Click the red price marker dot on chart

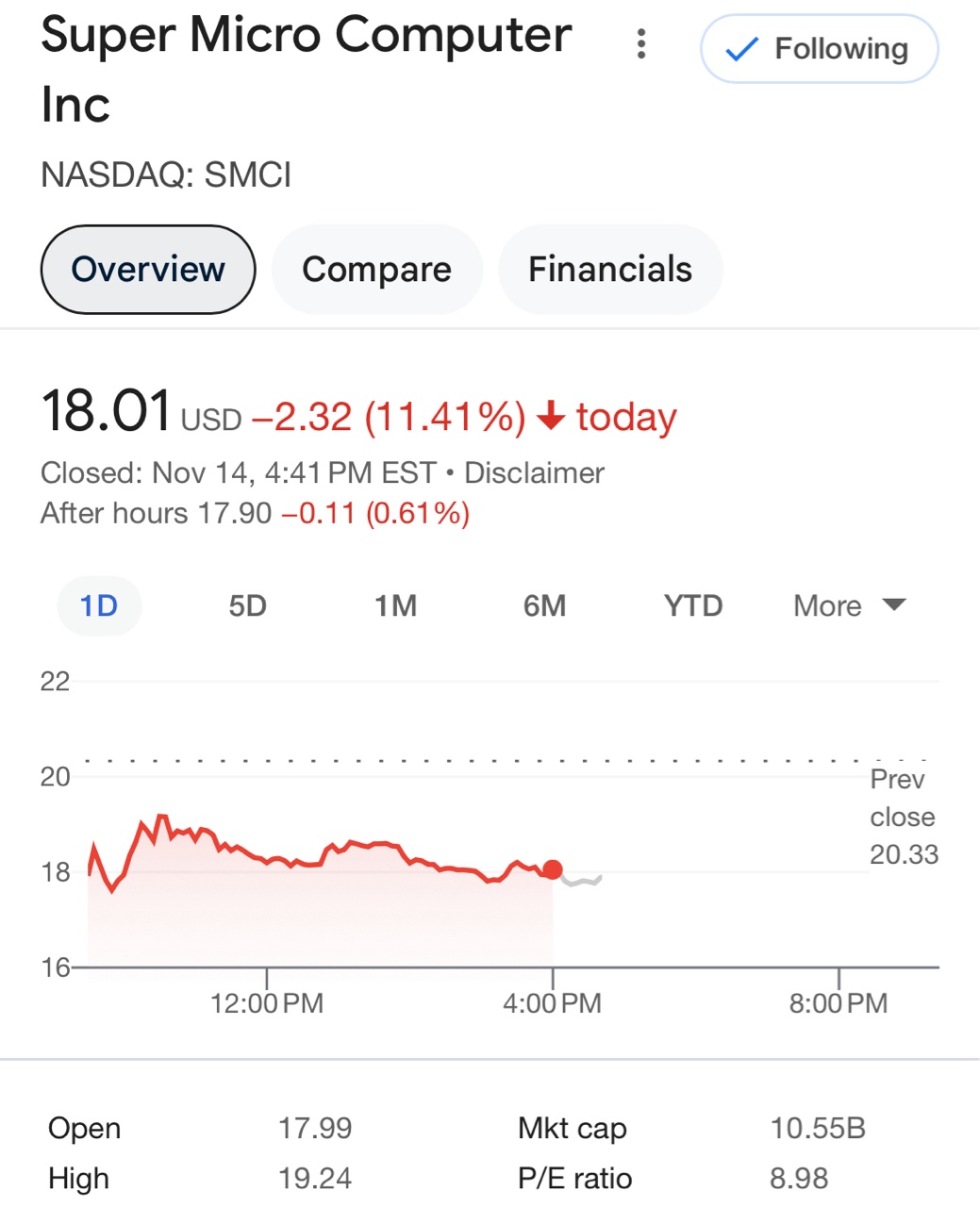point(553,869)
